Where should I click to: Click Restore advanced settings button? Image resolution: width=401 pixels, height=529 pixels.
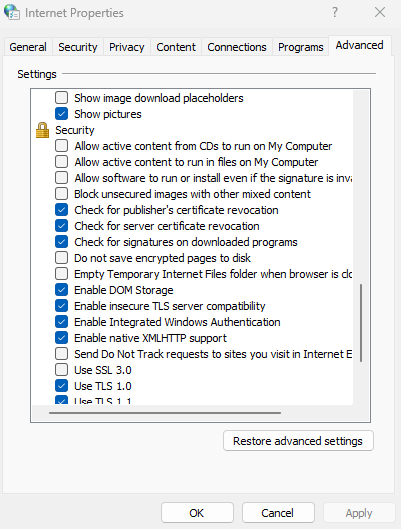click(x=298, y=441)
